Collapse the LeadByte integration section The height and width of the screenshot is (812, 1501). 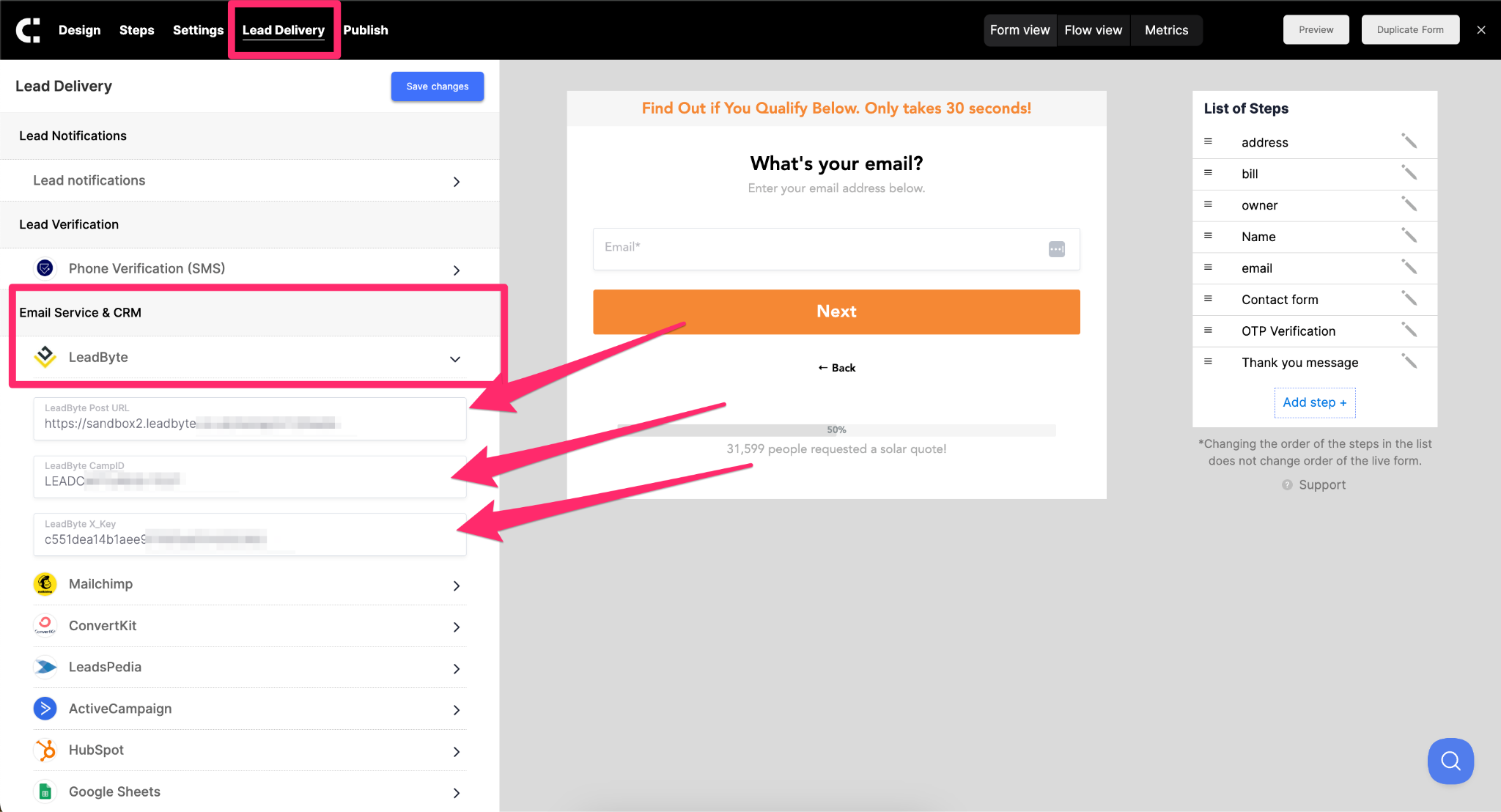pyautogui.click(x=455, y=358)
